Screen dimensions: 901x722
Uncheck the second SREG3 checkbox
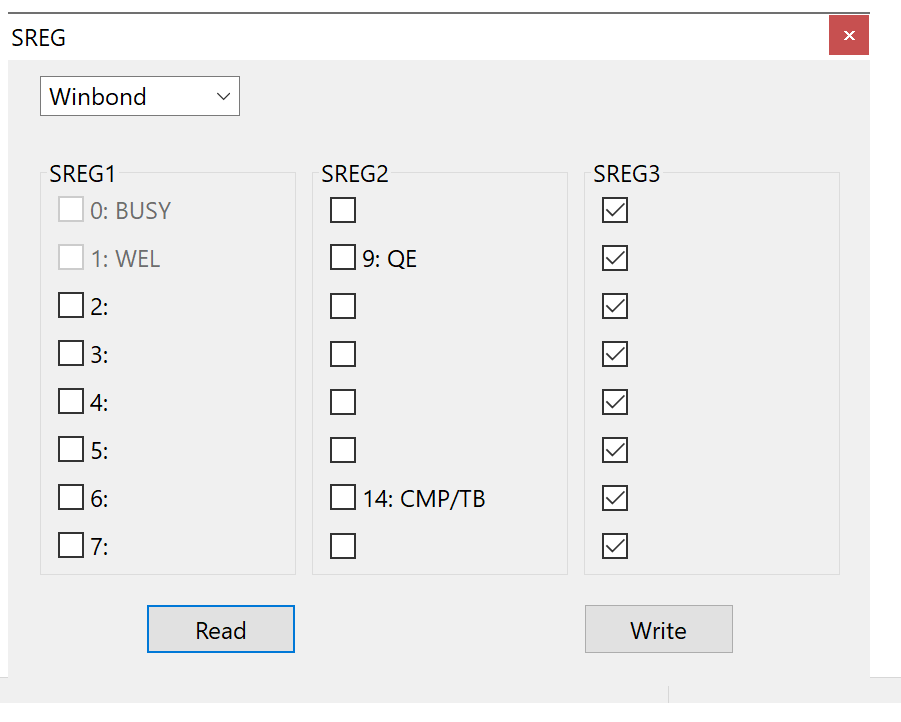click(x=615, y=258)
